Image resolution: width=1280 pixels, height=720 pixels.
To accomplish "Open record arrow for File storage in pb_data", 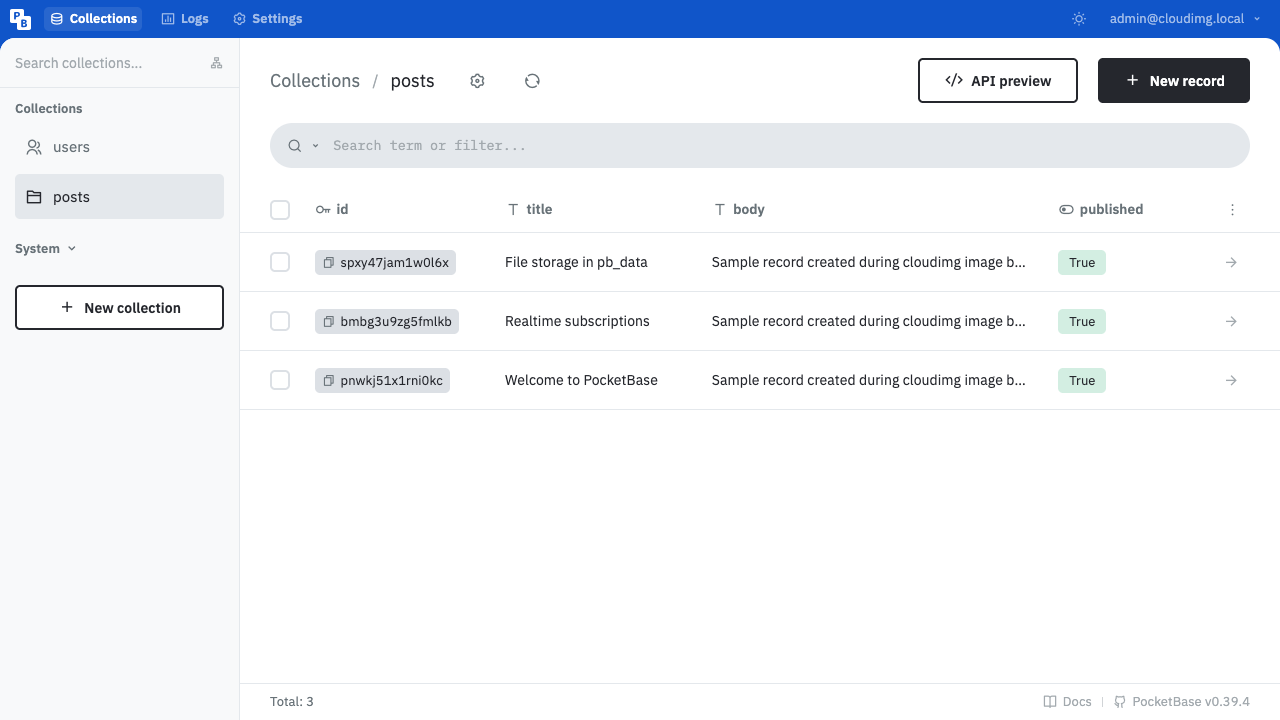I will click(x=1231, y=262).
